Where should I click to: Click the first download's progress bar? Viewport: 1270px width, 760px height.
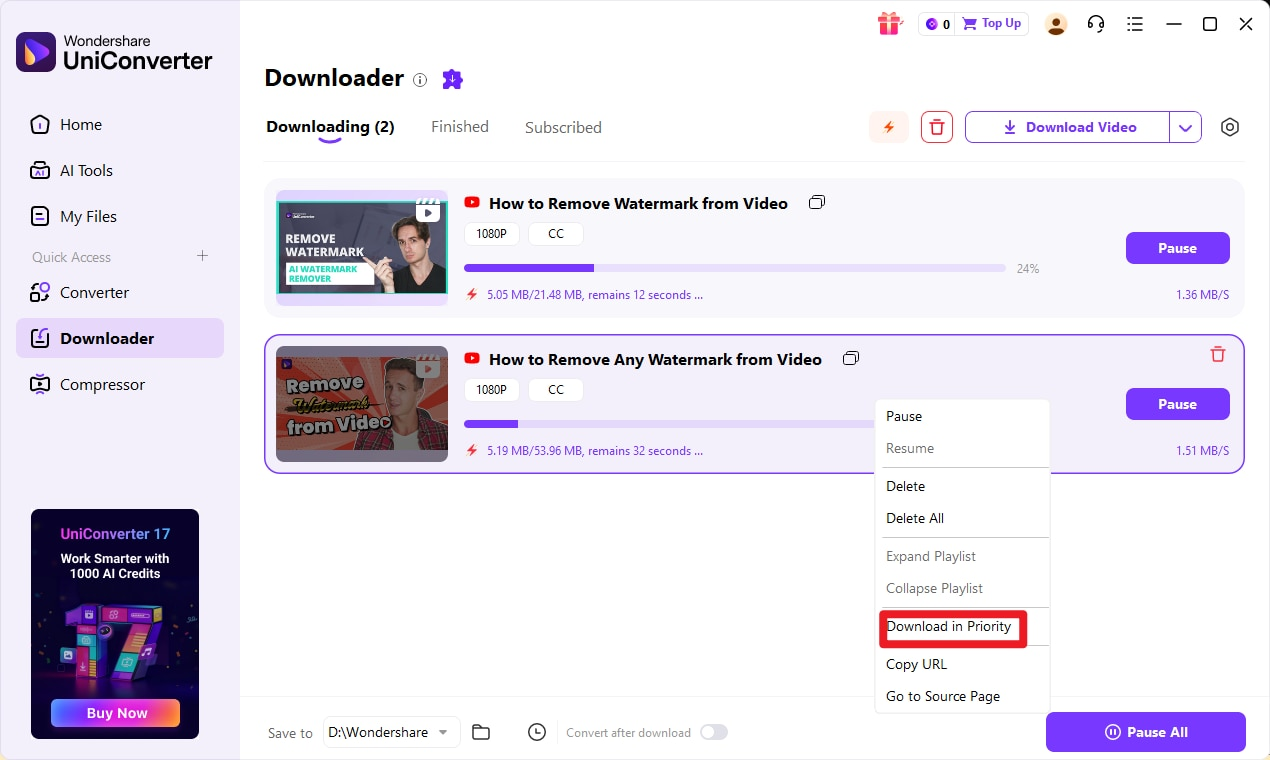coord(735,268)
